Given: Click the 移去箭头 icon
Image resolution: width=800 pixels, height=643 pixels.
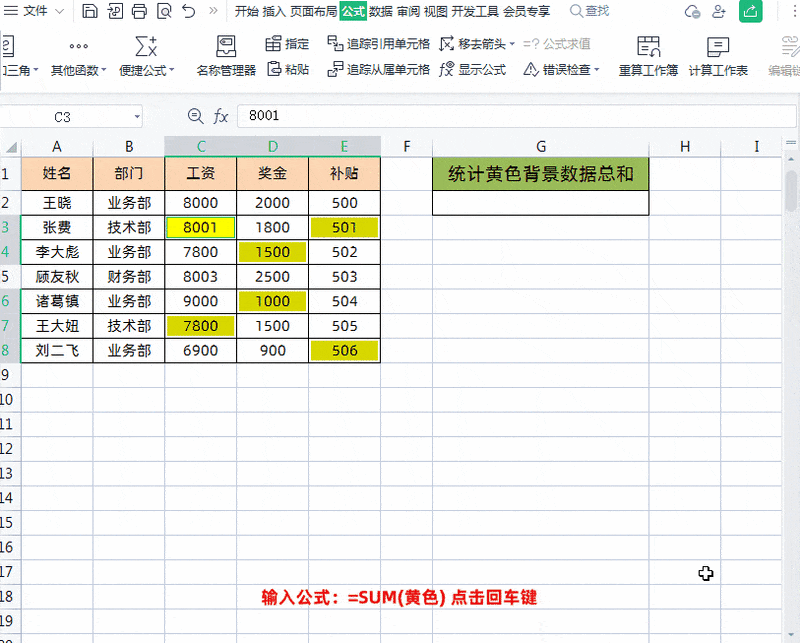Looking at the screenshot, I should click(446, 44).
